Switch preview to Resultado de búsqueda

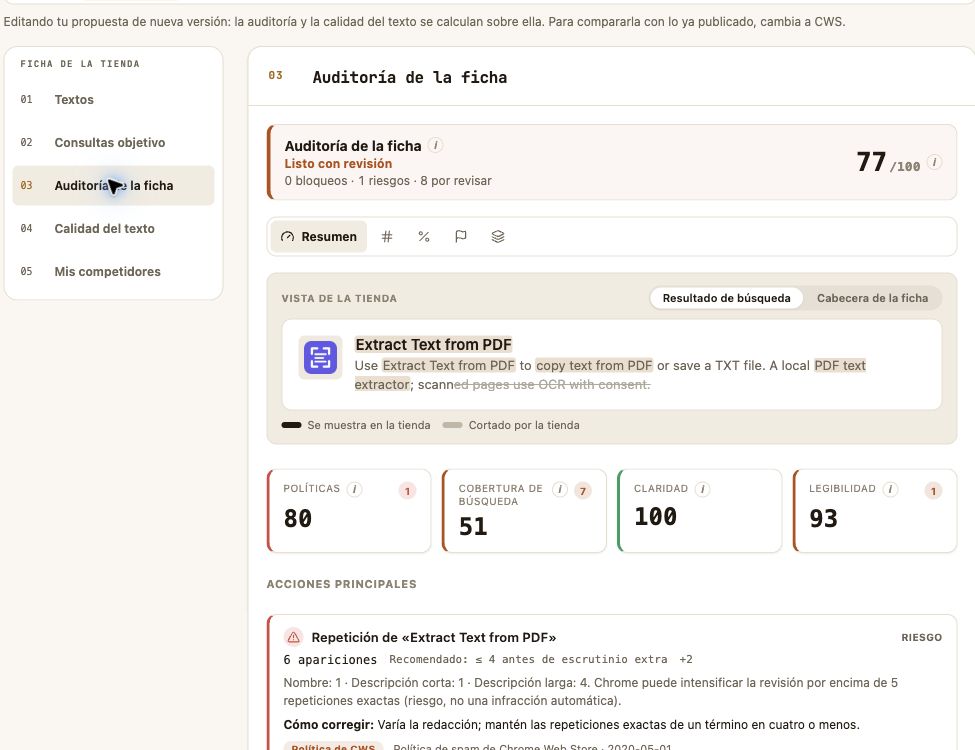(726, 298)
